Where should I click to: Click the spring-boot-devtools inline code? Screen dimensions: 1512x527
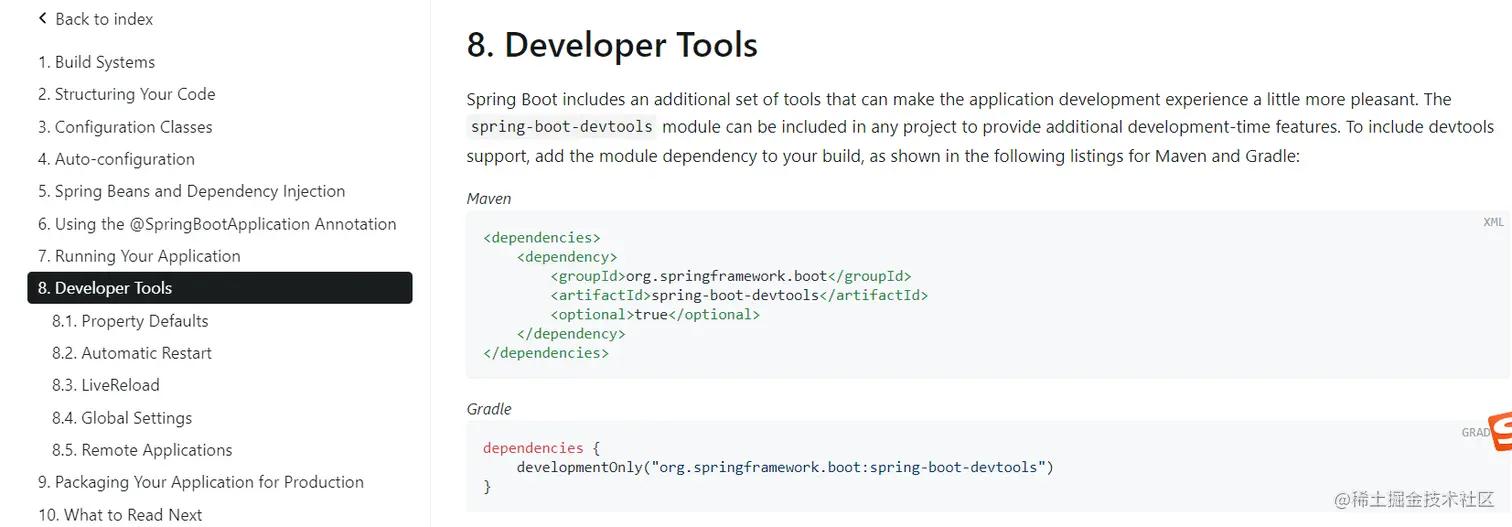coord(562,127)
